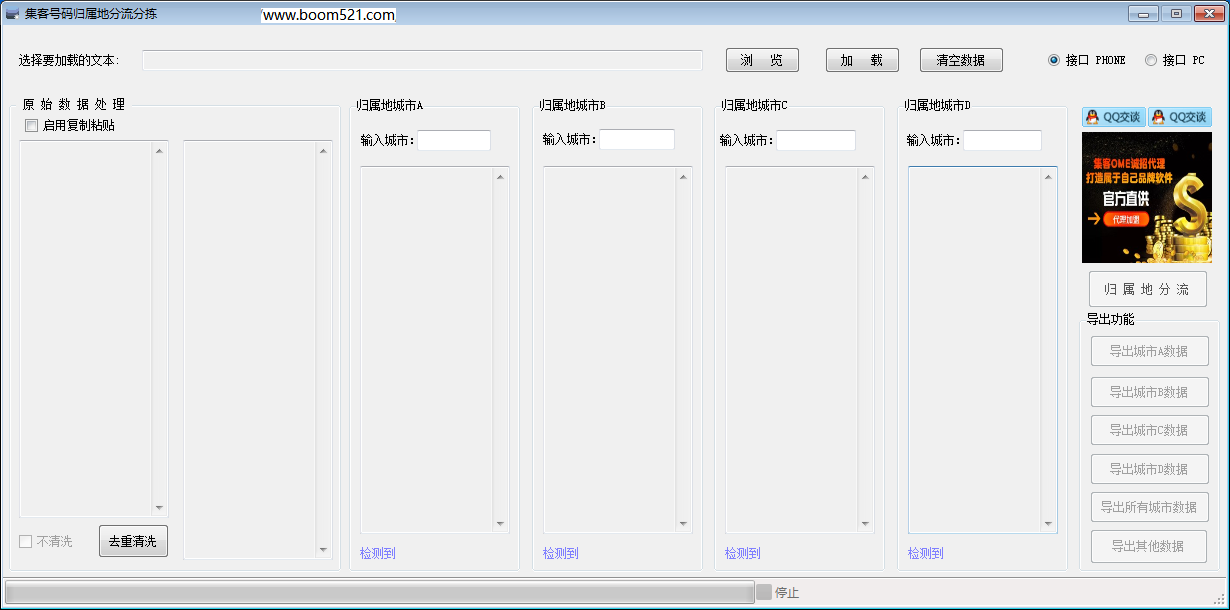Click the 导出功能 group label
The image size is (1230, 610).
1111,319
